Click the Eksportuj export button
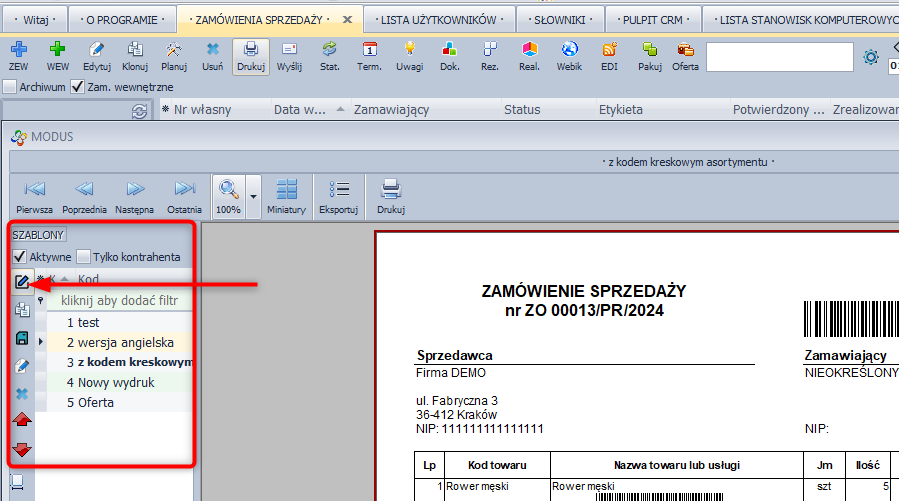The width and height of the screenshot is (899, 501). pyautogui.click(x=339, y=197)
